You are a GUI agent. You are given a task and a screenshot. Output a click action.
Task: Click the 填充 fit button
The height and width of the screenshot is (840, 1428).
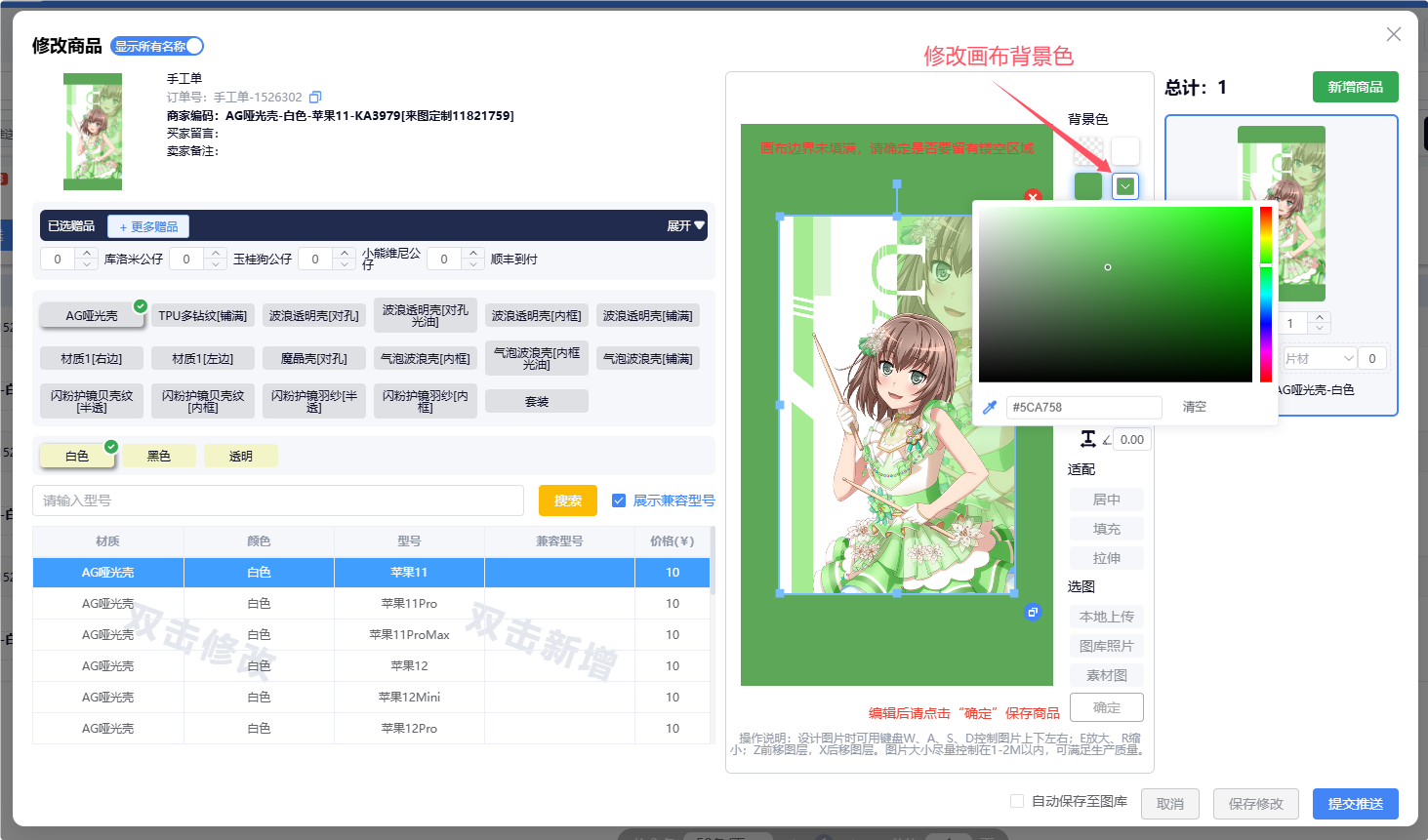pyautogui.click(x=1107, y=529)
